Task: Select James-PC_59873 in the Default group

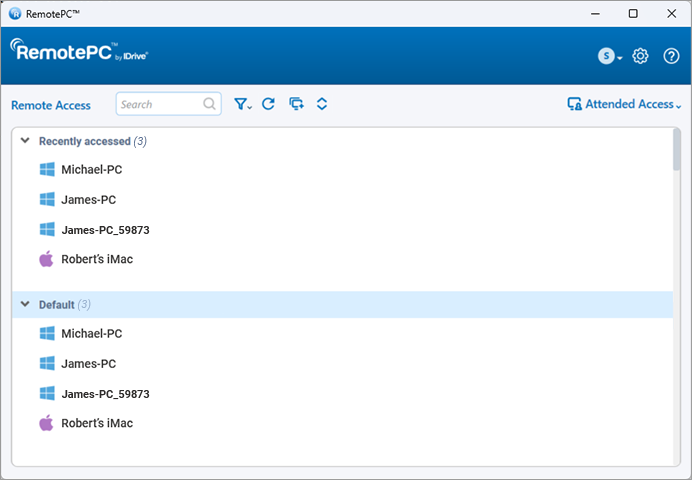Action: click(105, 394)
